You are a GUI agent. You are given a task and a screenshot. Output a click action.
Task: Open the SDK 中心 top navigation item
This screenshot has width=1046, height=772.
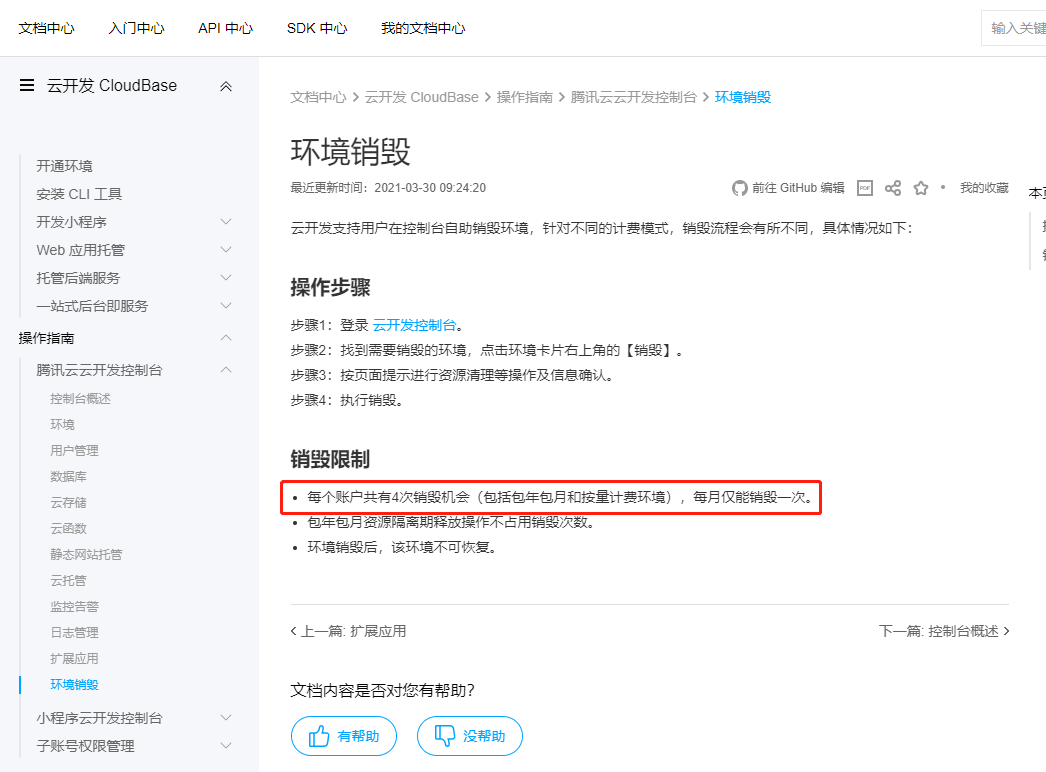[x=317, y=28]
